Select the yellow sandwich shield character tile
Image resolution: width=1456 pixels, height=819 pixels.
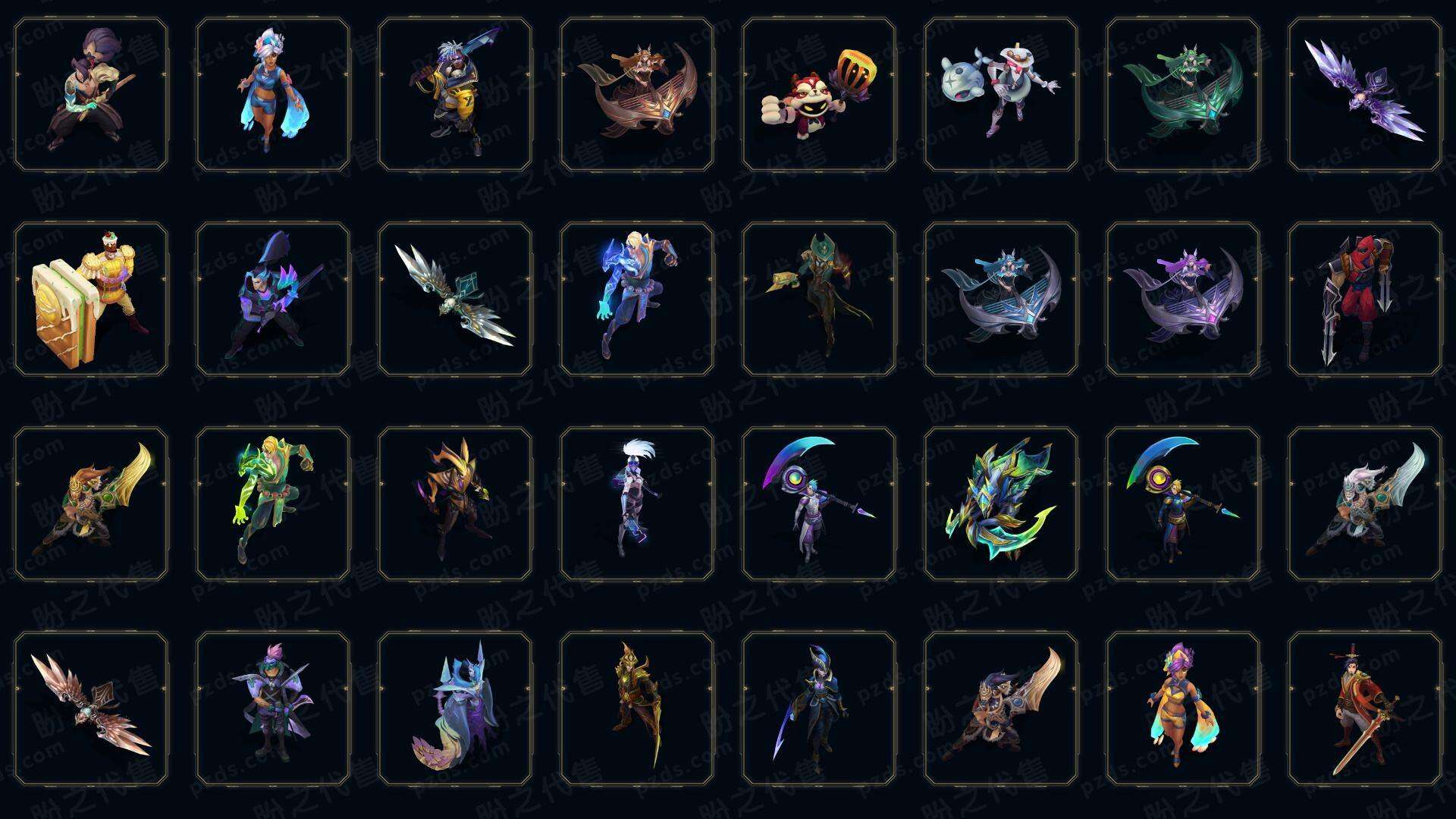coord(91,299)
